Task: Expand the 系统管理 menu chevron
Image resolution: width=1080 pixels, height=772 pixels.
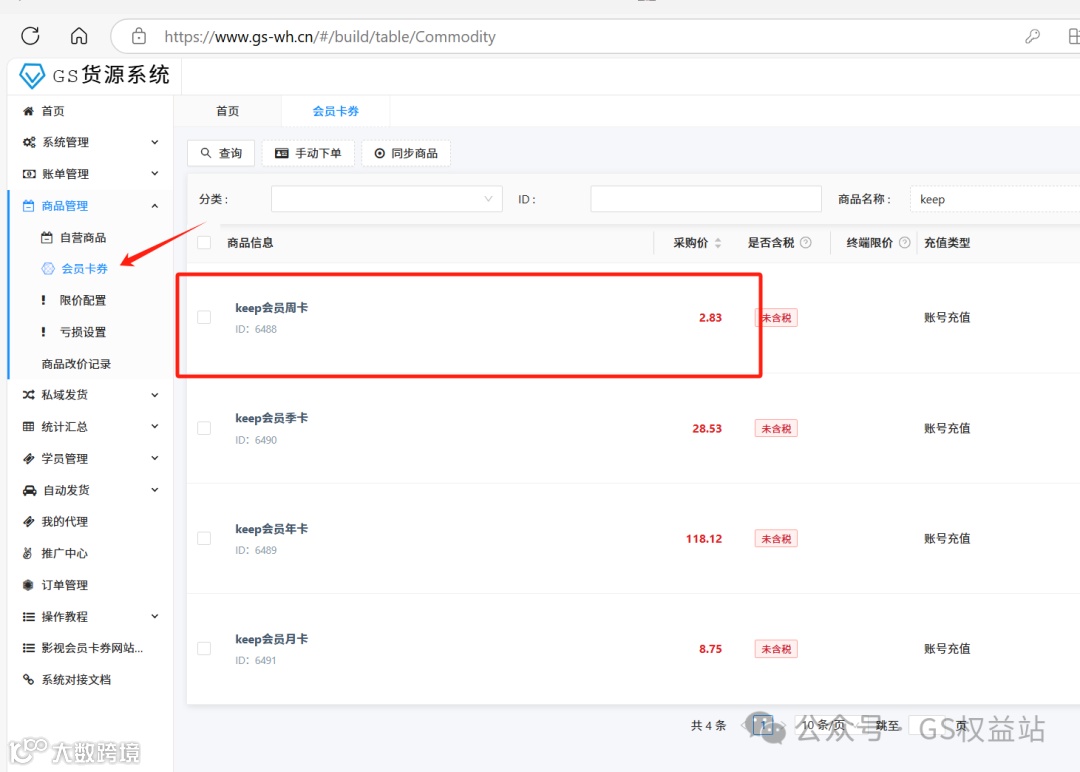Action: [155, 142]
